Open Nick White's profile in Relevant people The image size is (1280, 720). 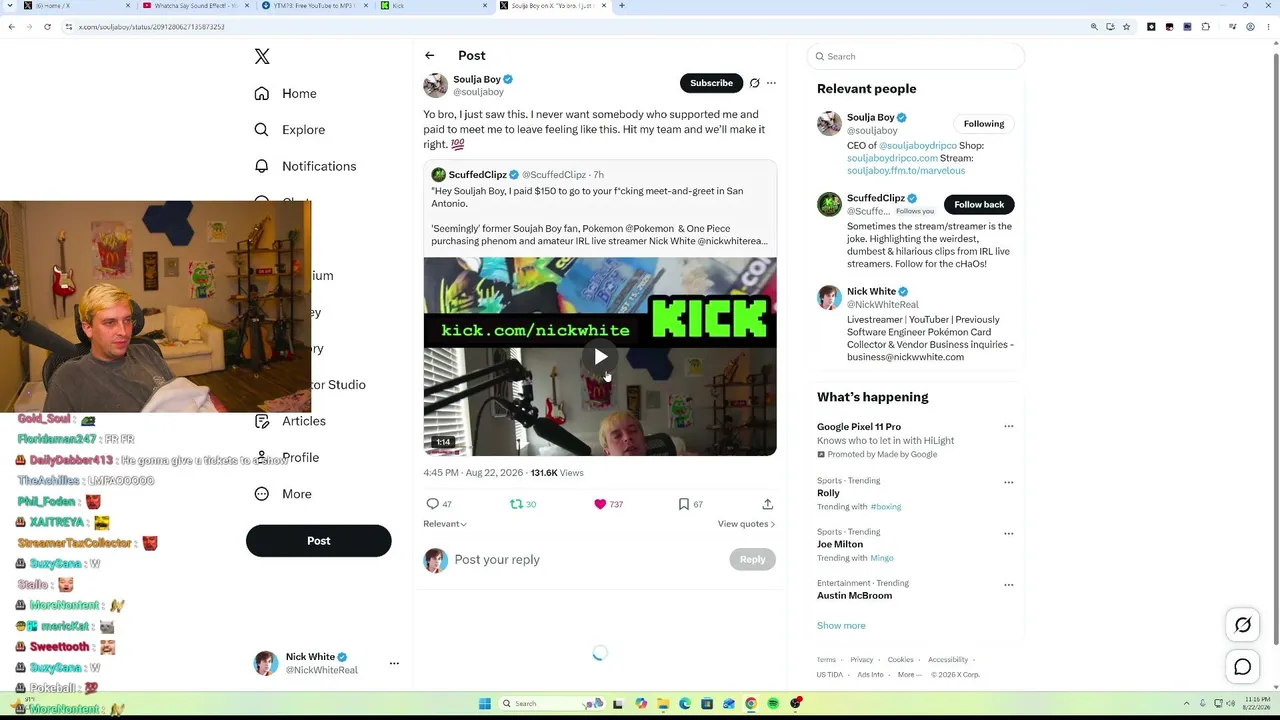872,291
